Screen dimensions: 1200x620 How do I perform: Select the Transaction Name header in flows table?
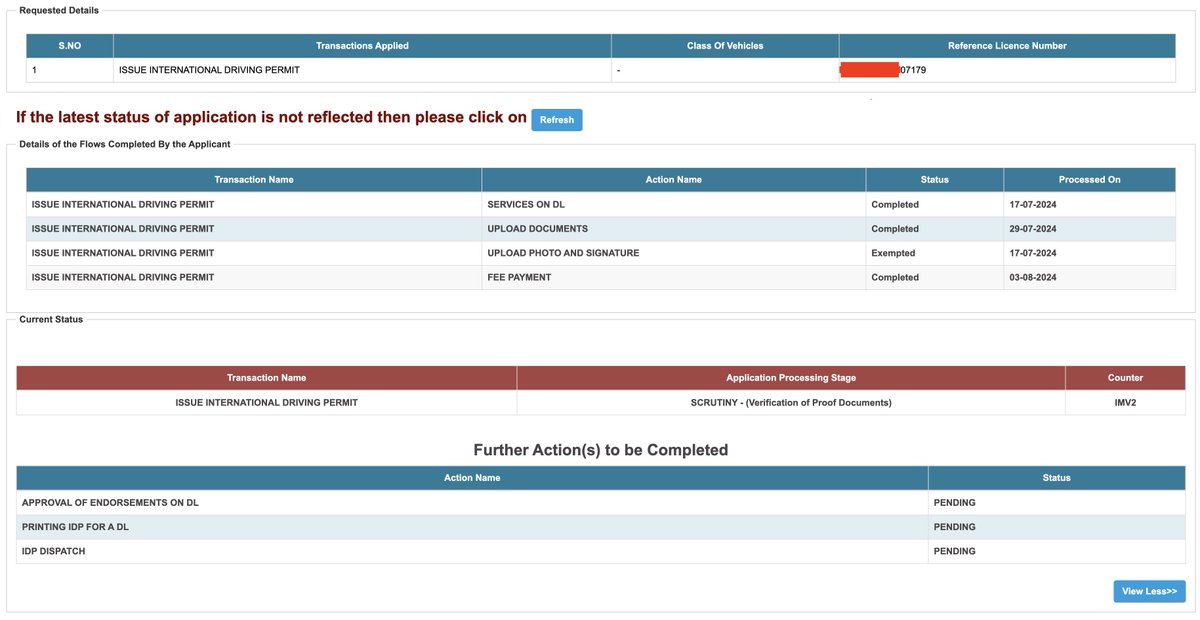[x=254, y=180]
